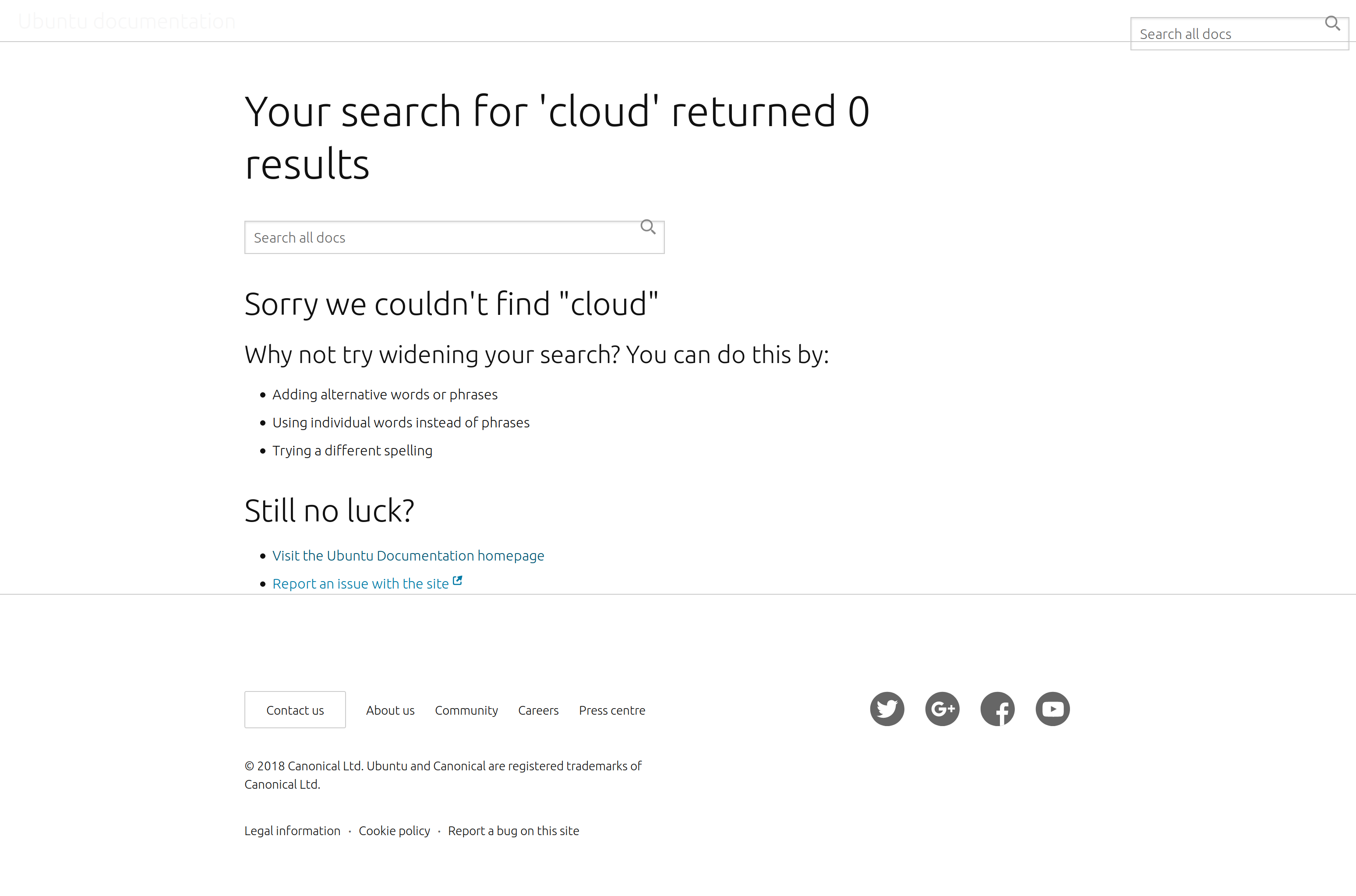Click the magnifier icon in the top search bar

tap(1333, 23)
